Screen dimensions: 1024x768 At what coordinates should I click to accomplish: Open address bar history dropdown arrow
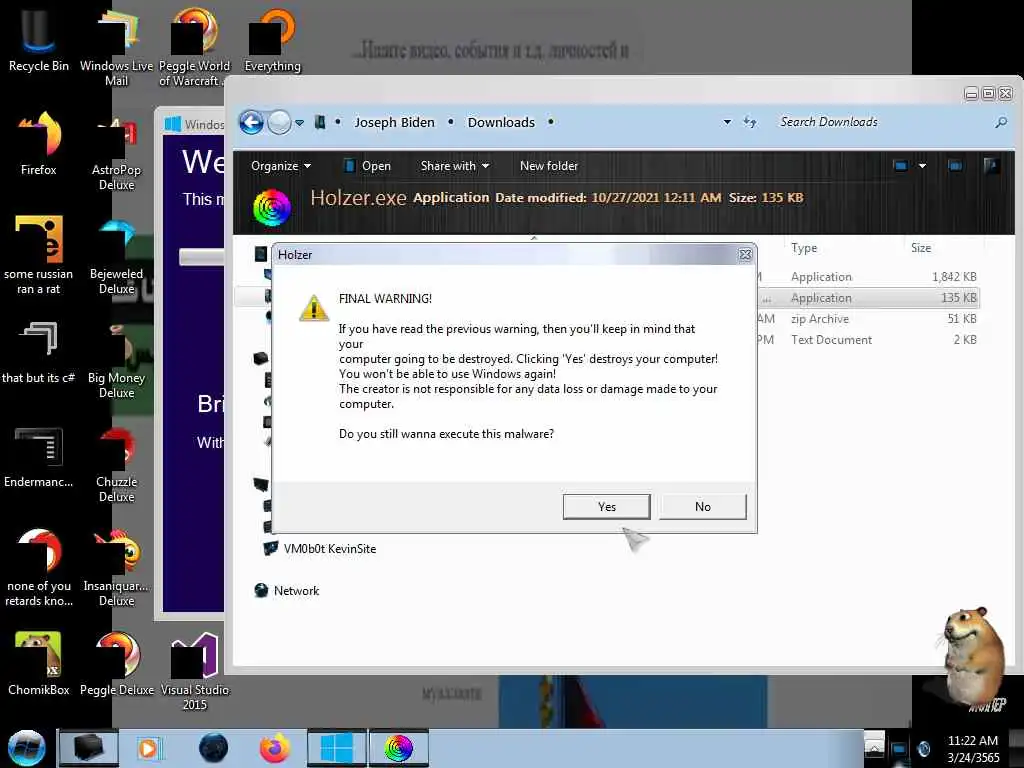[727, 122]
